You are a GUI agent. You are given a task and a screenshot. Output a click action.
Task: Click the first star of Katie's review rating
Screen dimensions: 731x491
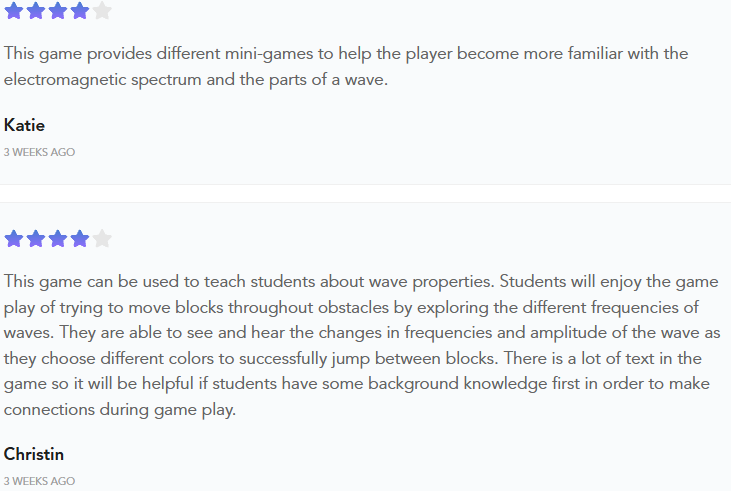pos(14,11)
